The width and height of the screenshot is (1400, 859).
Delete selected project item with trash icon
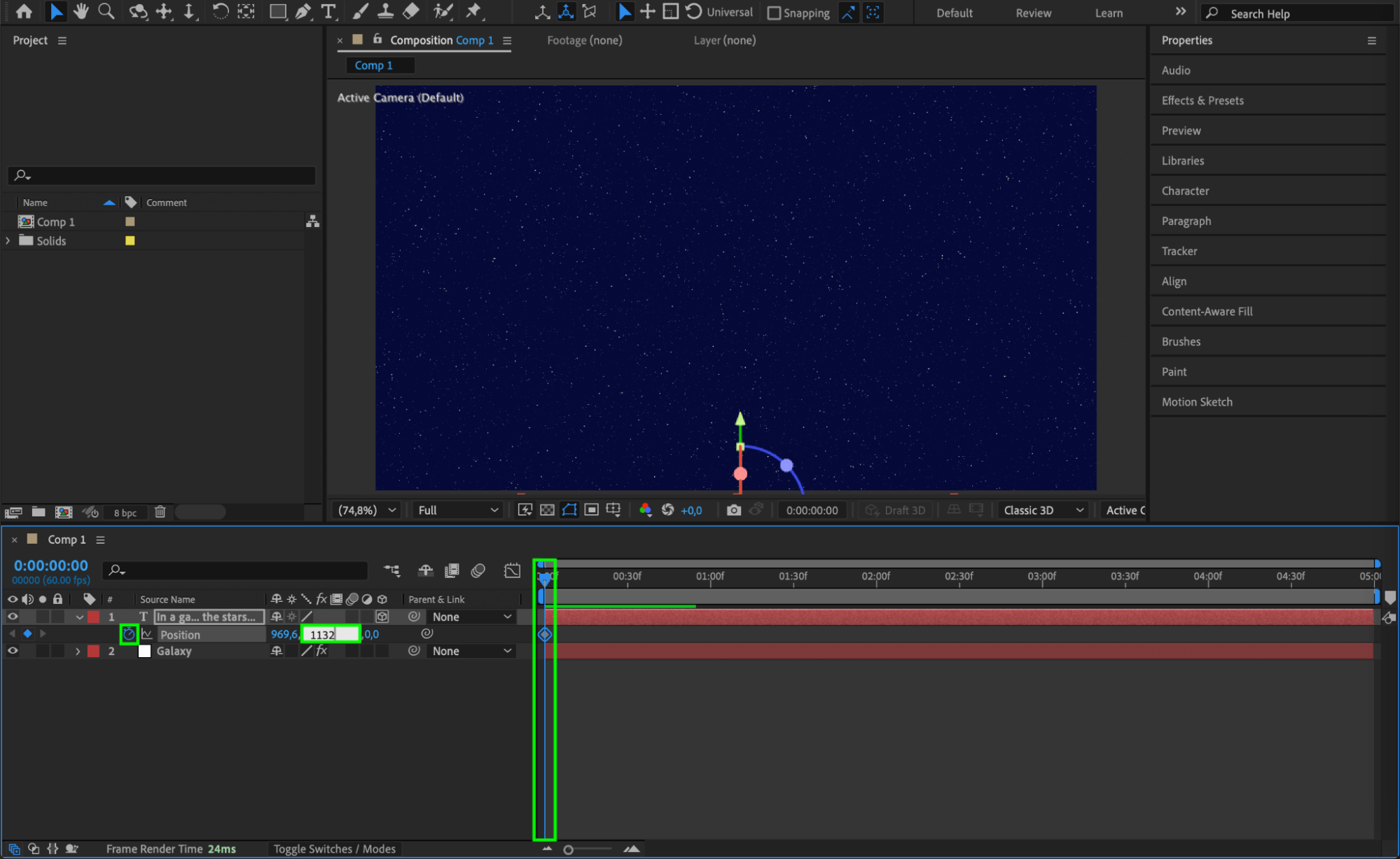[160, 512]
